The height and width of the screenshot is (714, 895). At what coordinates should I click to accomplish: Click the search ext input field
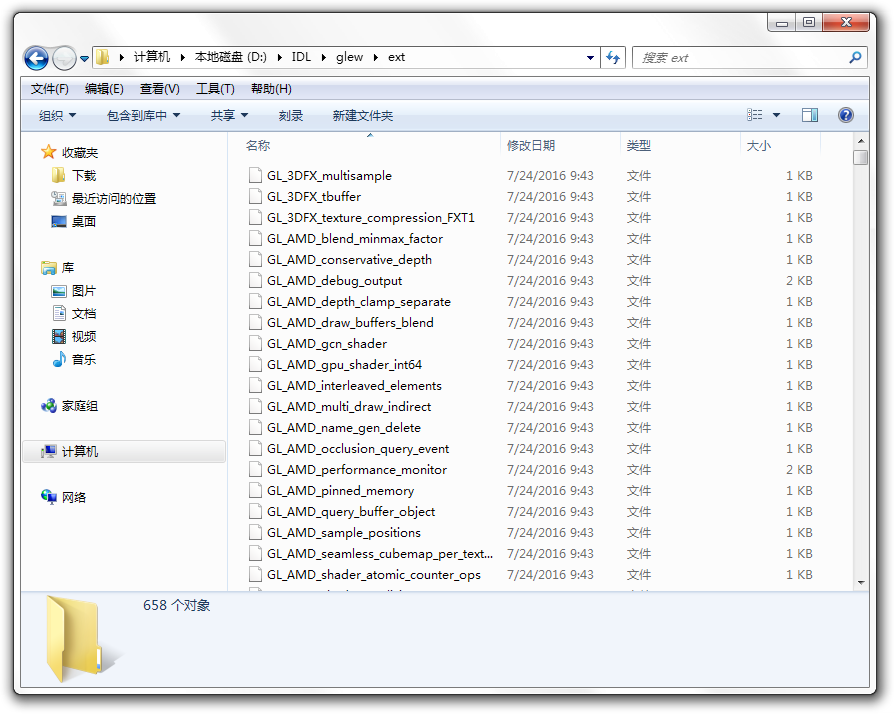point(740,58)
